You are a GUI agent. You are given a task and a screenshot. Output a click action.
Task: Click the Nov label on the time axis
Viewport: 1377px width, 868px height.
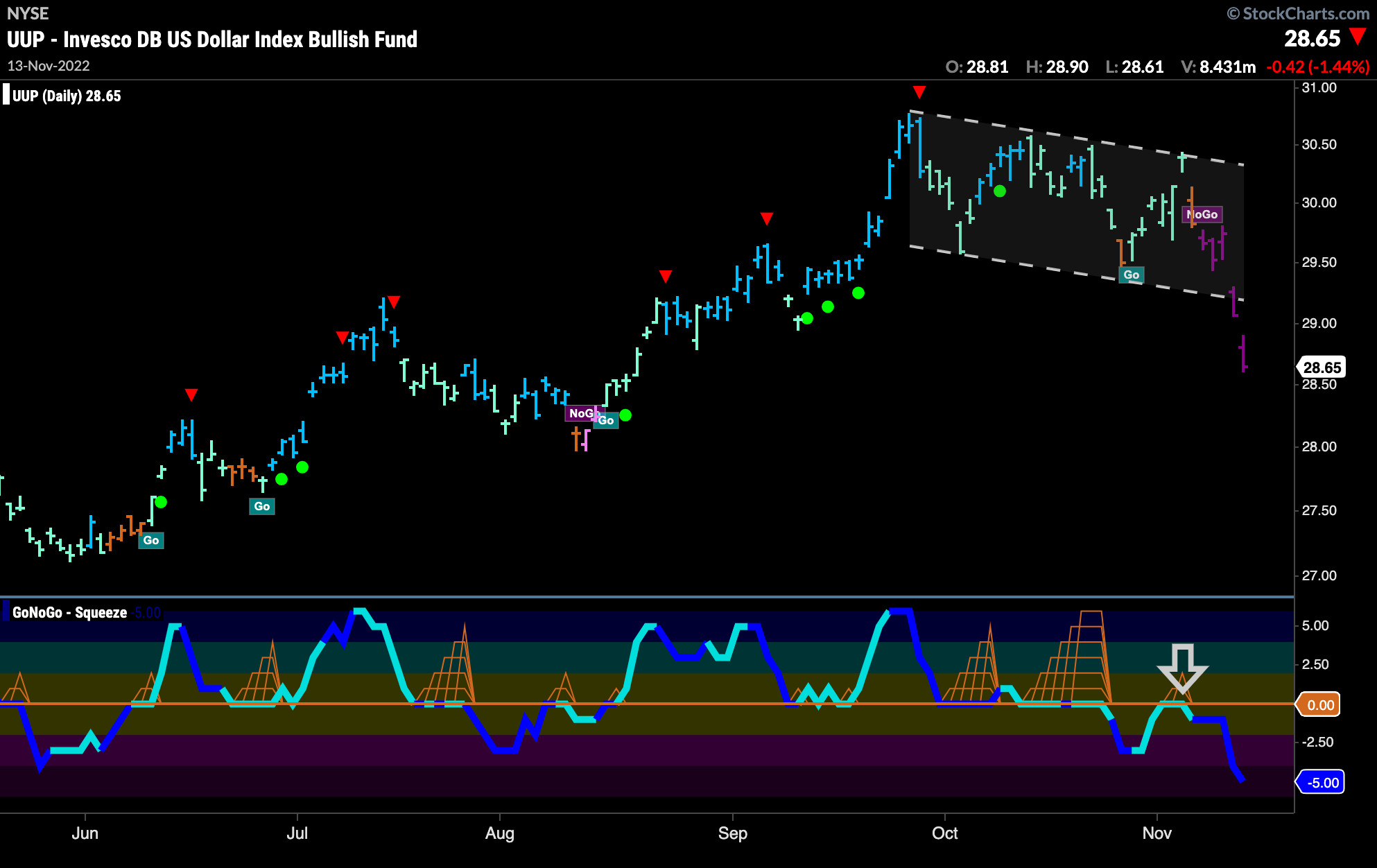coord(1157,833)
